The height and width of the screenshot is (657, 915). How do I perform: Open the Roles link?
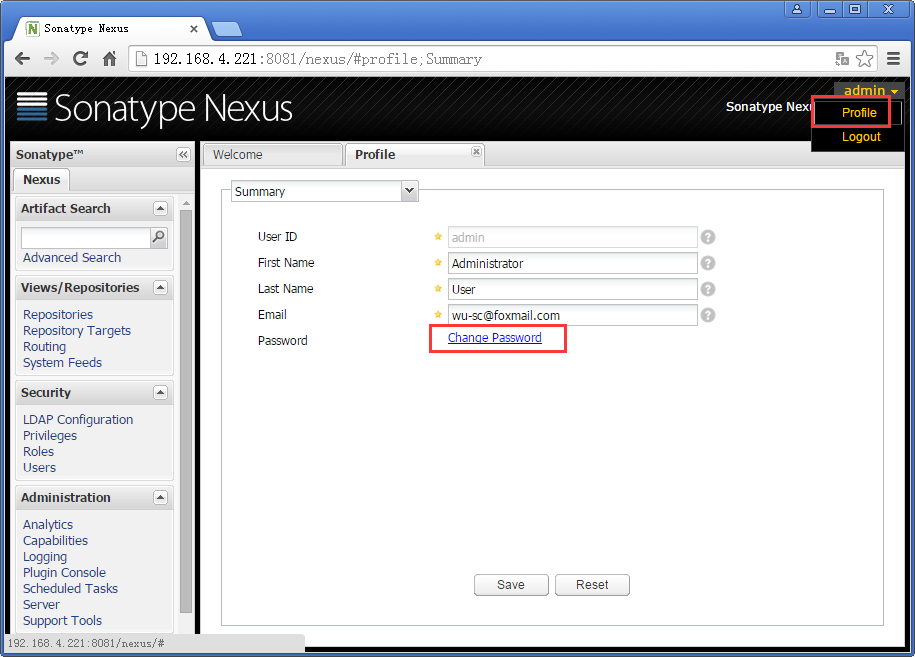(x=38, y=452)
